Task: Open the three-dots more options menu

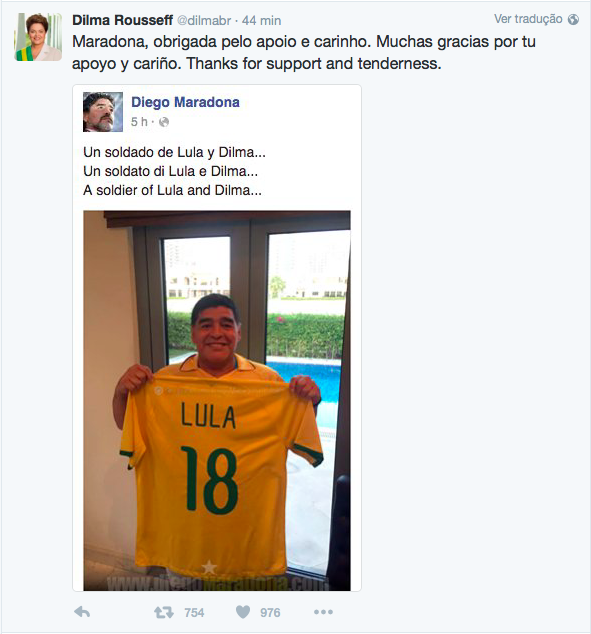Action: pyautogui.click(x=323, y=612)
